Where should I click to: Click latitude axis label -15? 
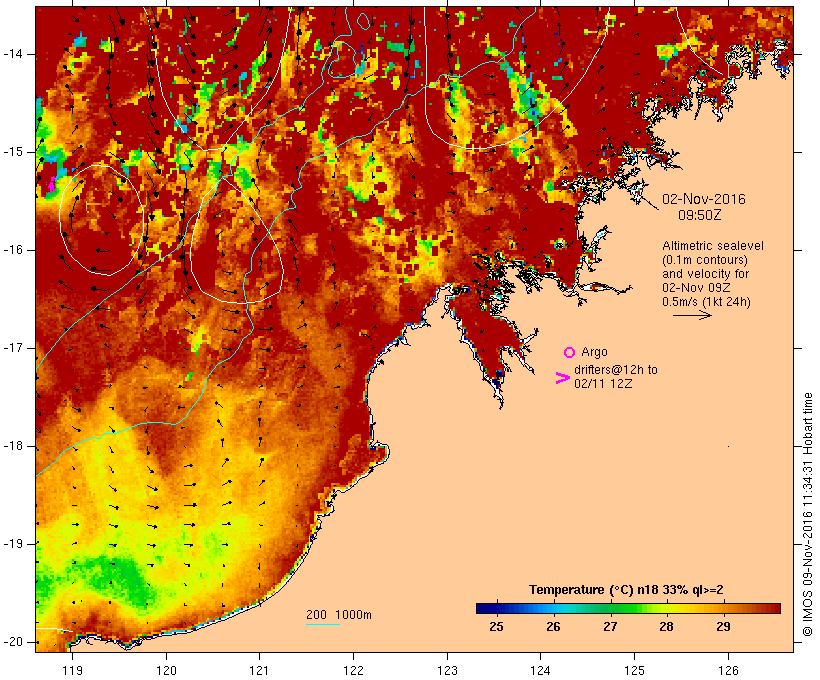pos(13,152)
